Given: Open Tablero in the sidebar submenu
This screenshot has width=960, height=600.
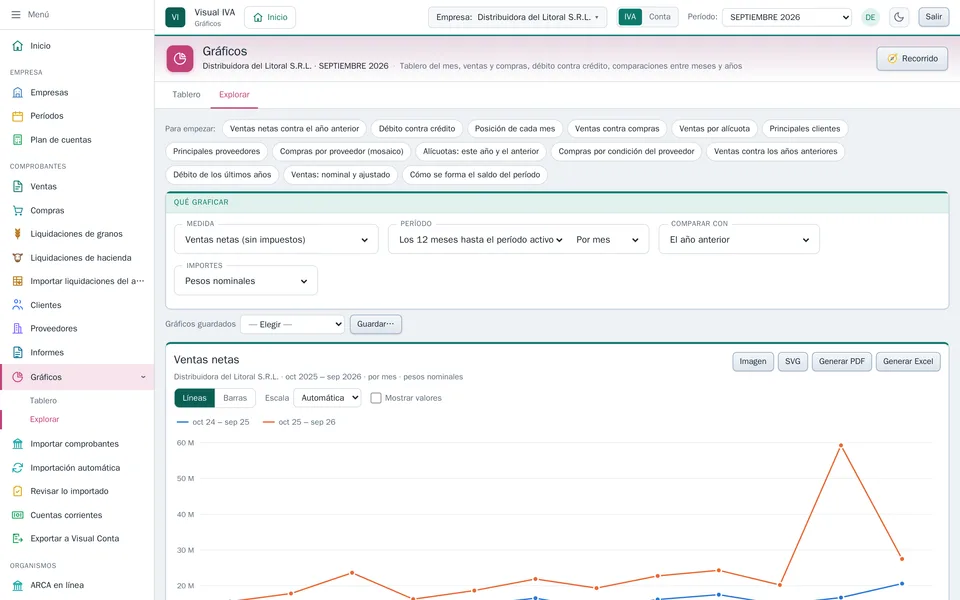Looking at the screenshot, I should click(x=43, y=400).
